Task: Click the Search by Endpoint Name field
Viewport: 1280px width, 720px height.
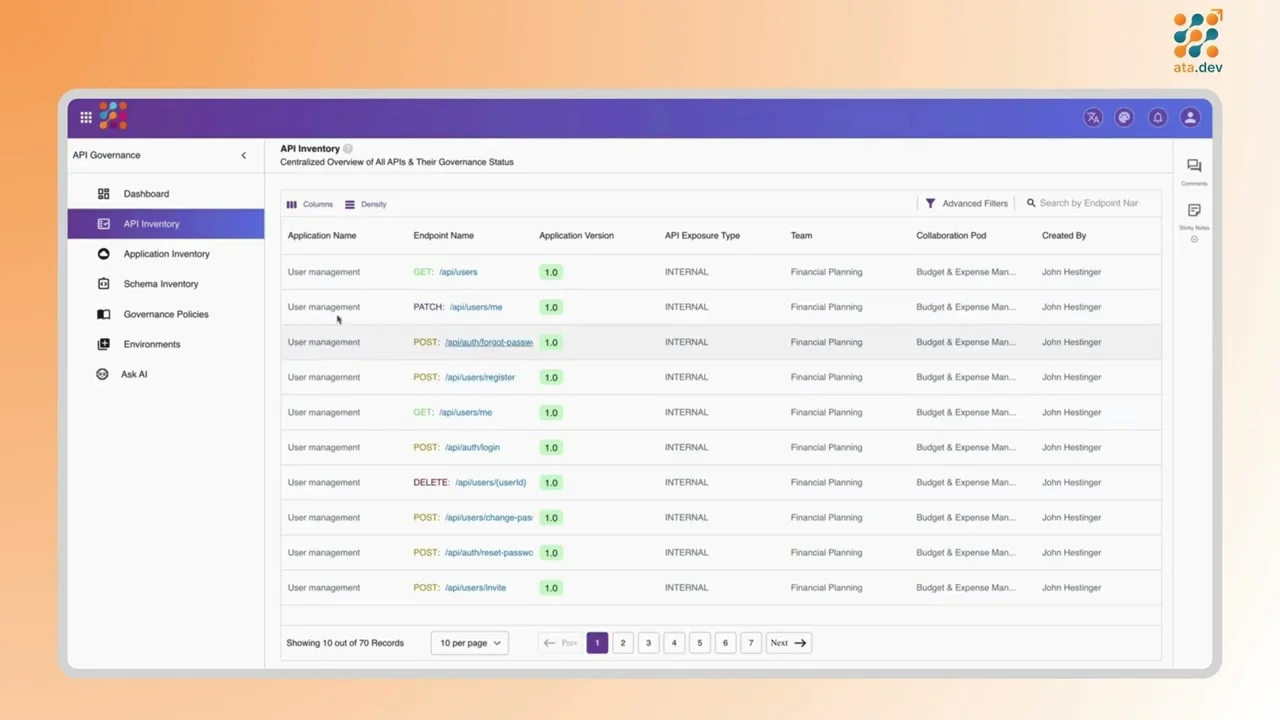Action: (1090, 203)
